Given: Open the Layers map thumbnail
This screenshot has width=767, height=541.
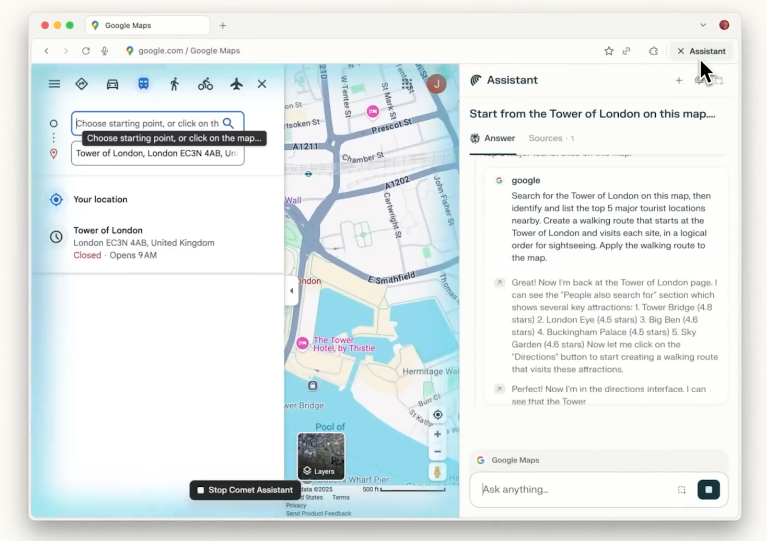Looking at the screenshot, I should (x=321, y=456).
